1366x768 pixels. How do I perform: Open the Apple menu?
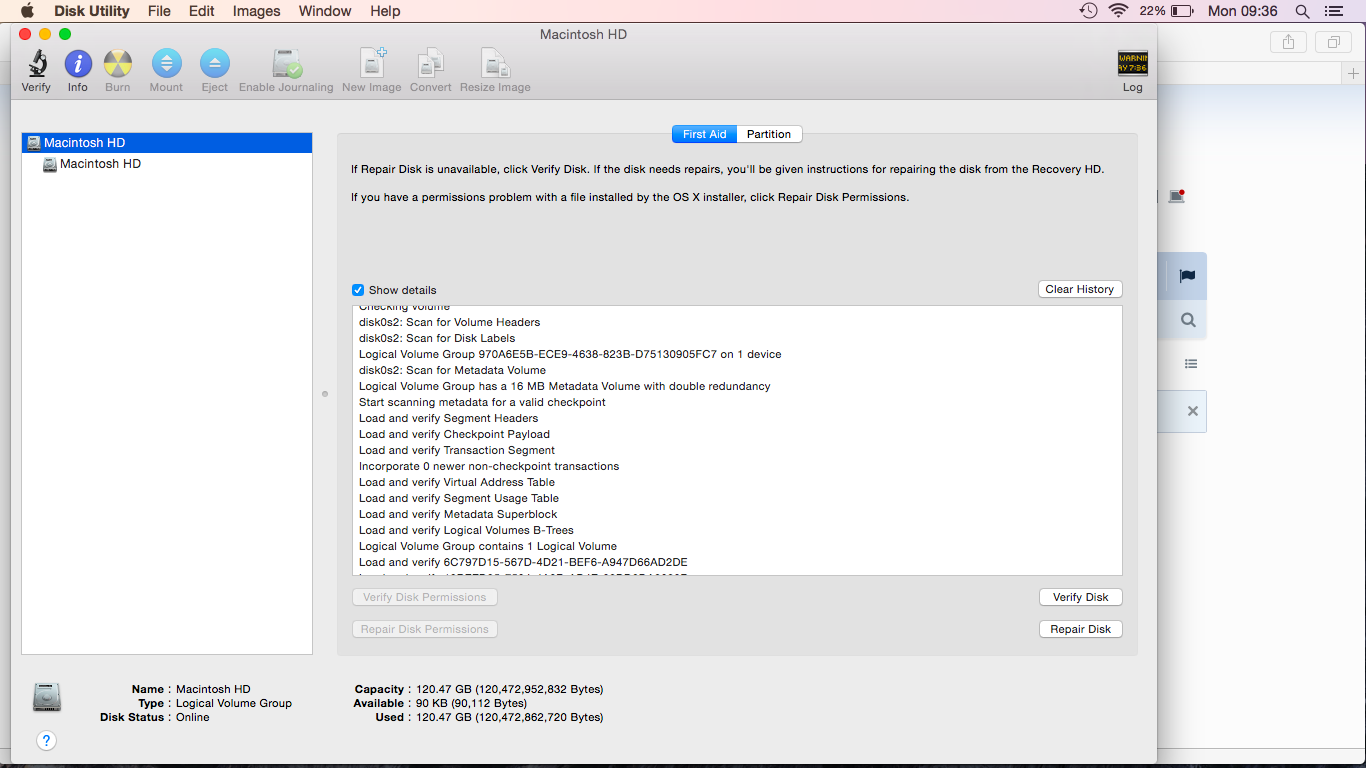coord(27,11)
